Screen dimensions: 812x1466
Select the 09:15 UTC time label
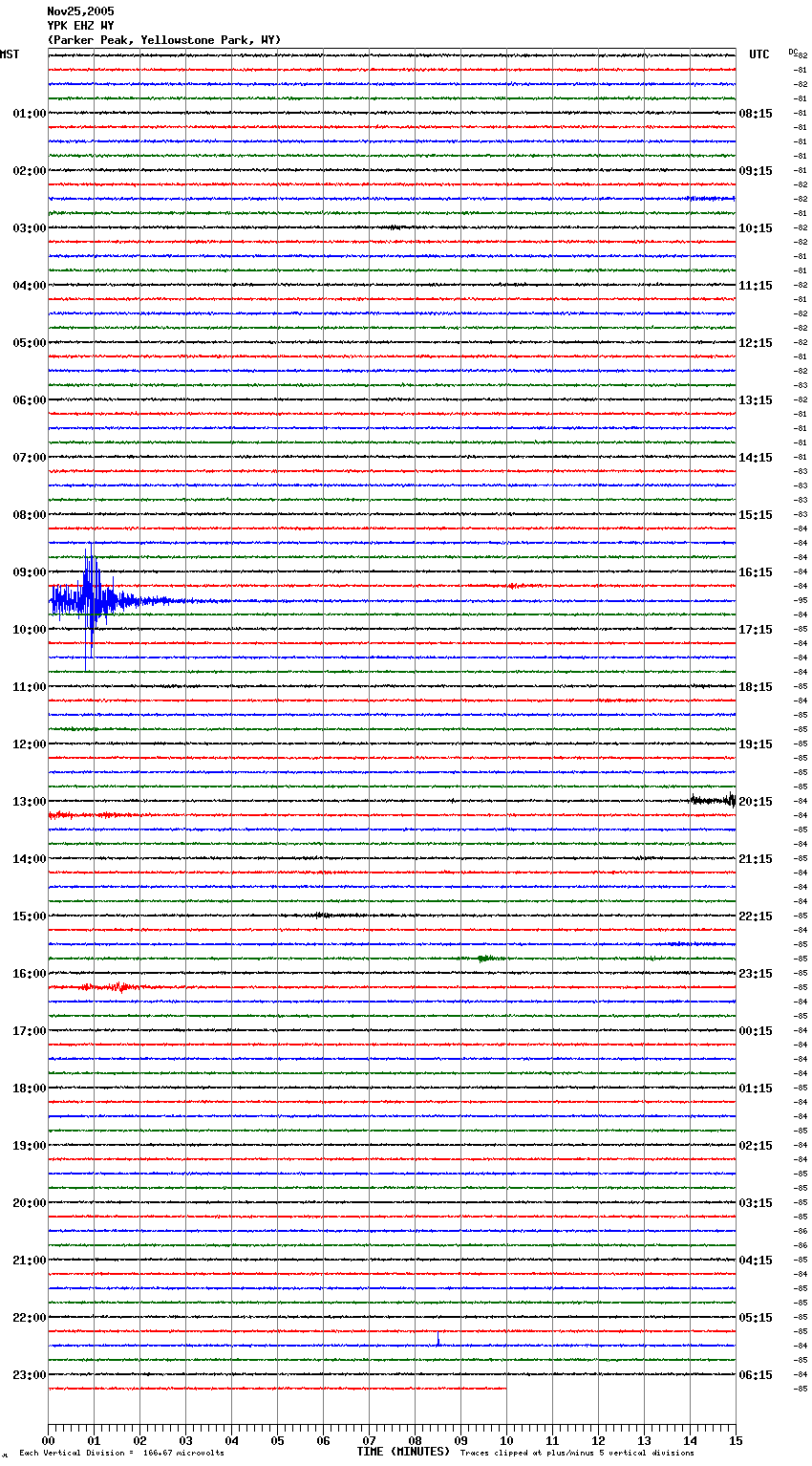(x=756, y=171)
